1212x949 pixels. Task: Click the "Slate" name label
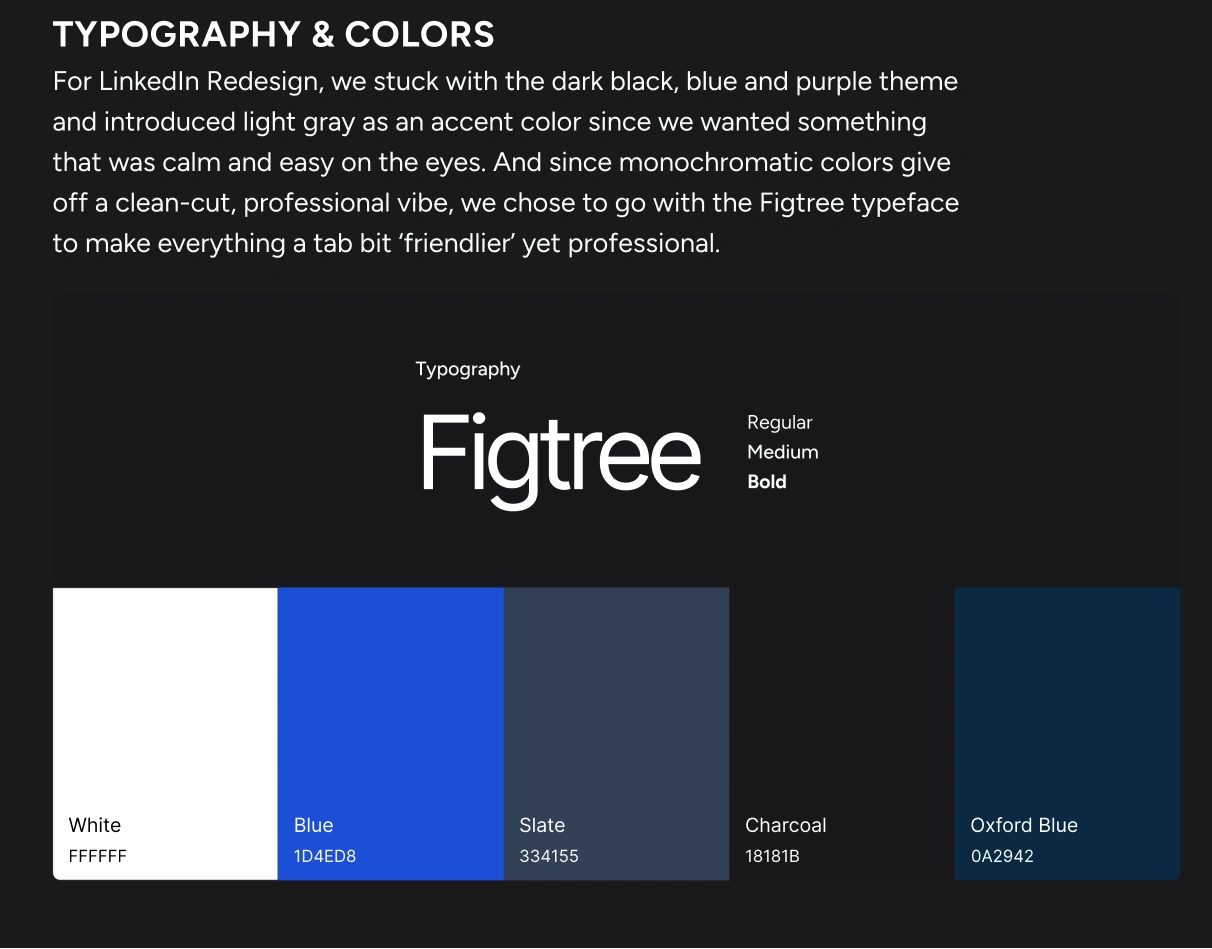point(542,825)
